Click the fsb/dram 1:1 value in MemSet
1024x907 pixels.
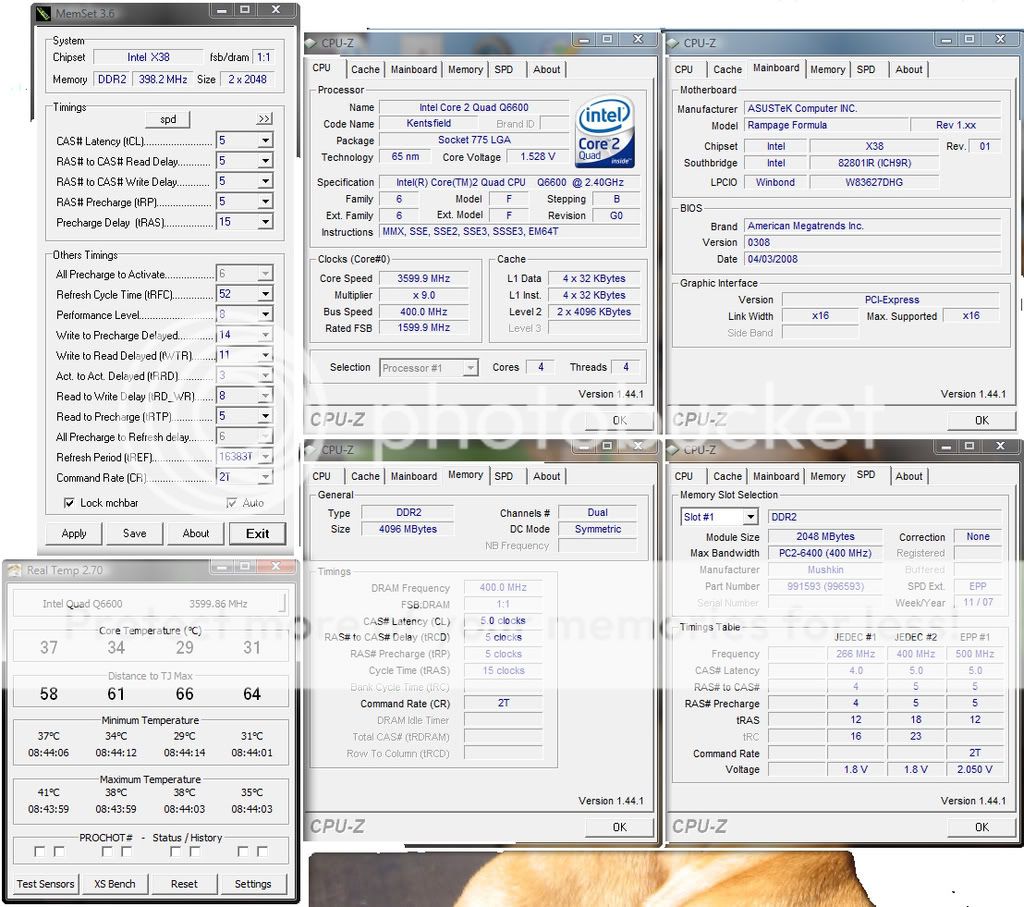pos(264,57)
